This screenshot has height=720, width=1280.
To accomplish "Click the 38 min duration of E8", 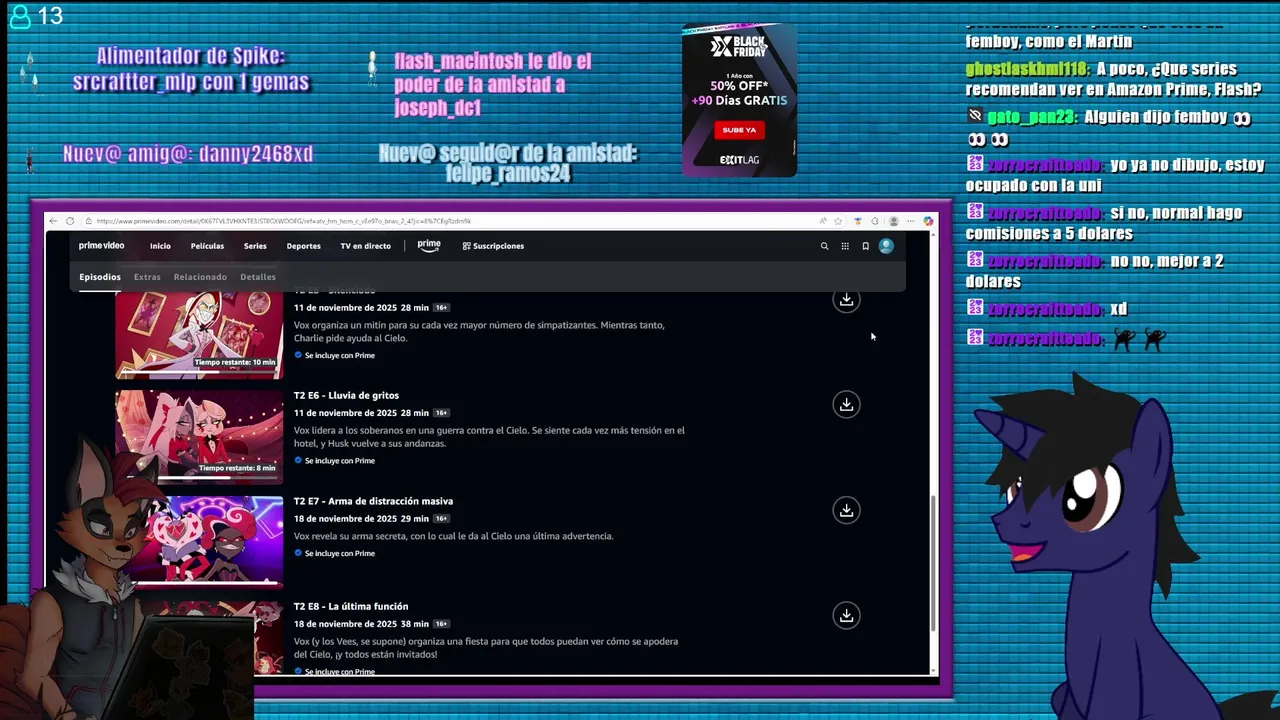I will (416, 624).
